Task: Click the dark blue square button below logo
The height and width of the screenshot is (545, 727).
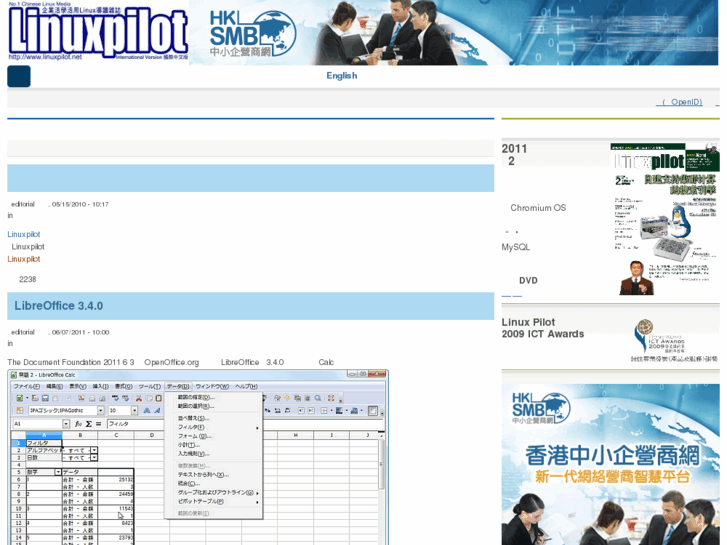Action: click(x=19, y=76)
